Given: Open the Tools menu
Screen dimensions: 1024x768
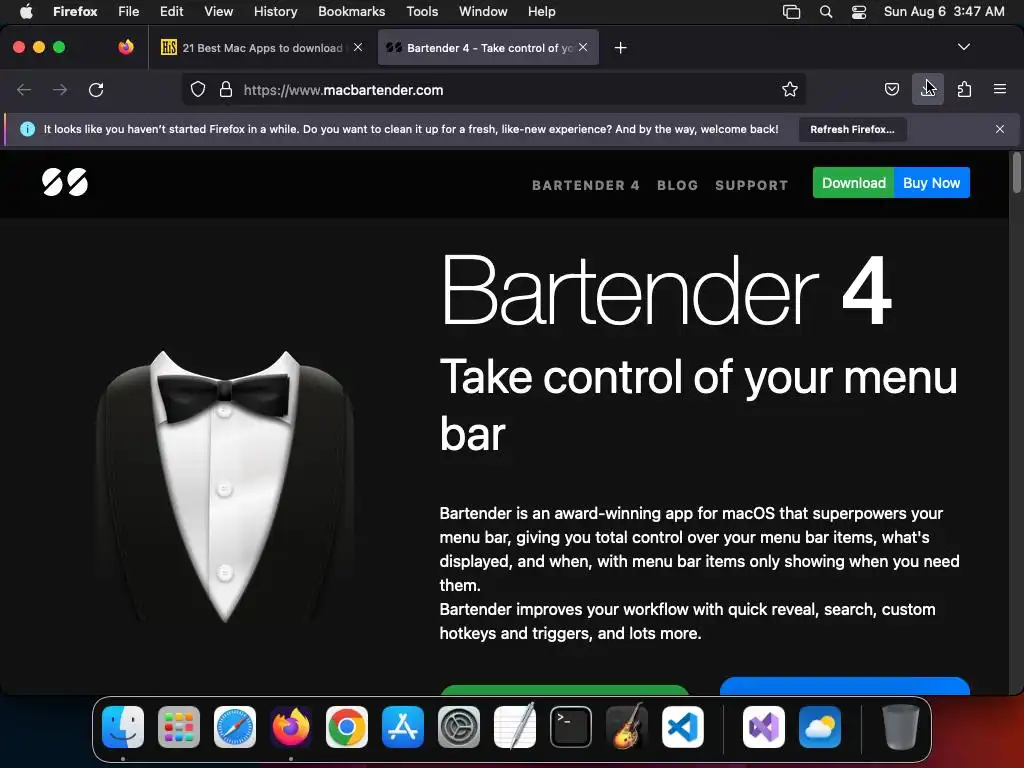Looking at the screenshot, I should pyautogui.click(x=422, y=12).
